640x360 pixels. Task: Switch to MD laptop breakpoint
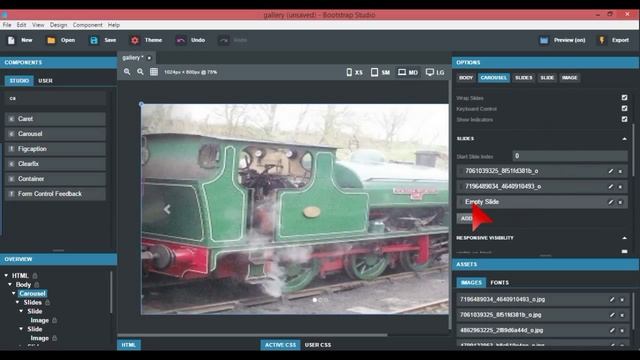click(408, 72)
